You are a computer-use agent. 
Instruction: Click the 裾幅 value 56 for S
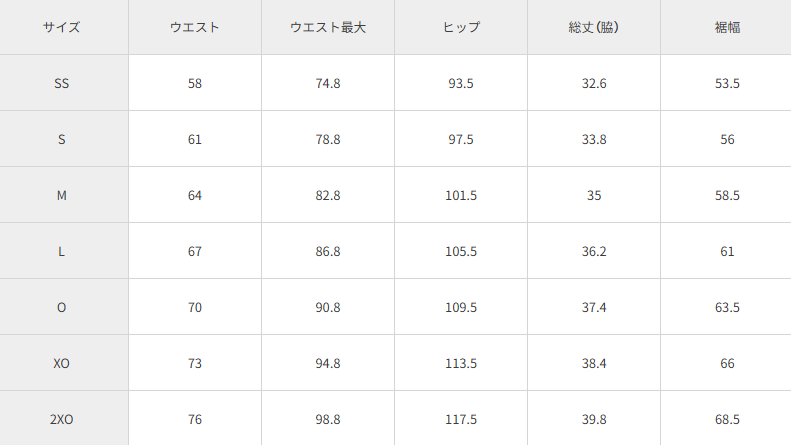click(727, 139)
